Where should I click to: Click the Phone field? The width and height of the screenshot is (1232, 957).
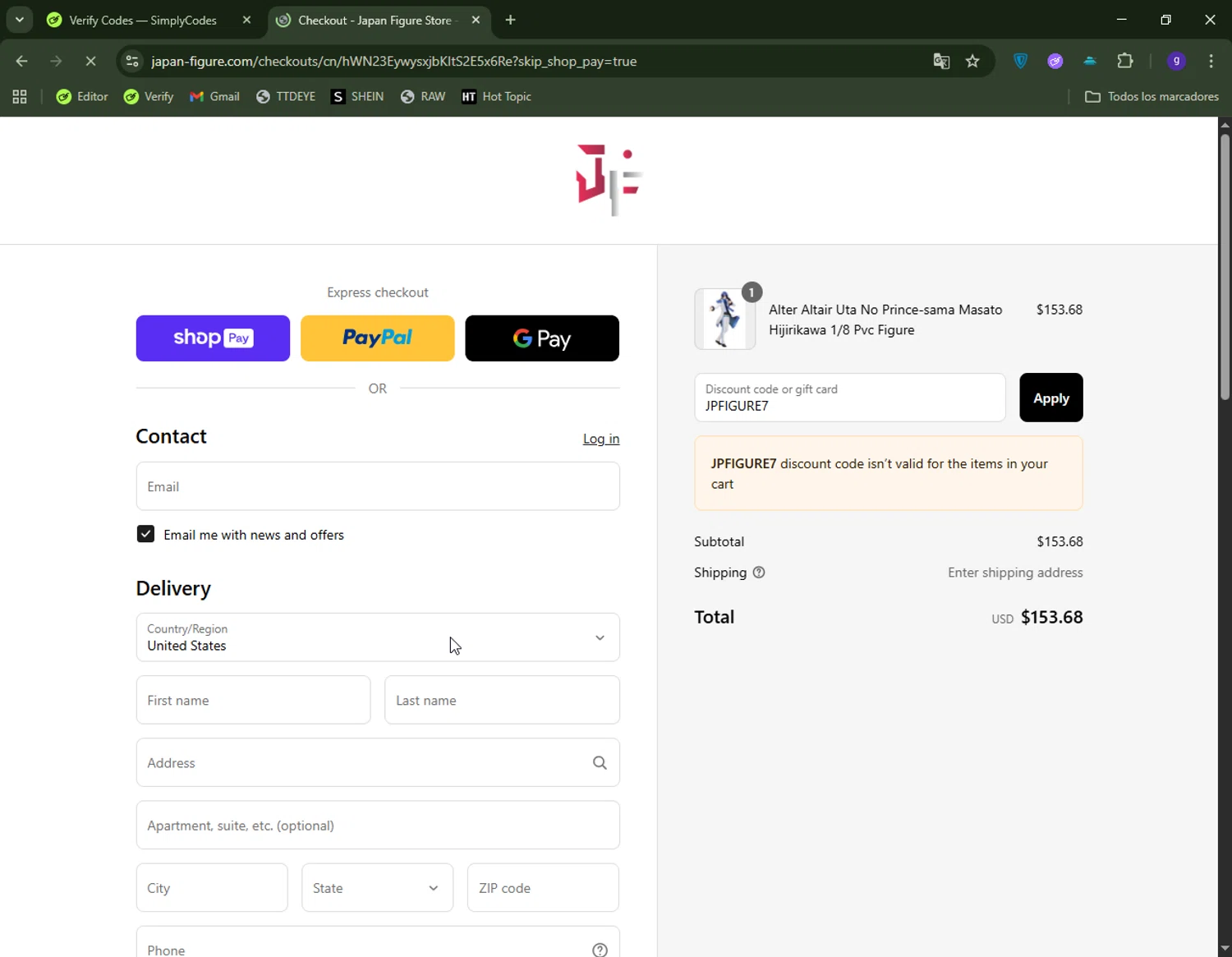[x=378, y=941]
